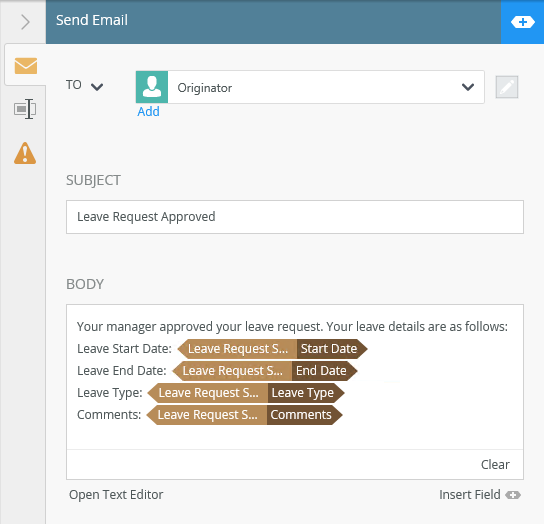
Task: Open the context browser blue plus icon
Action: pyautogui.click(x=522, y=22)
